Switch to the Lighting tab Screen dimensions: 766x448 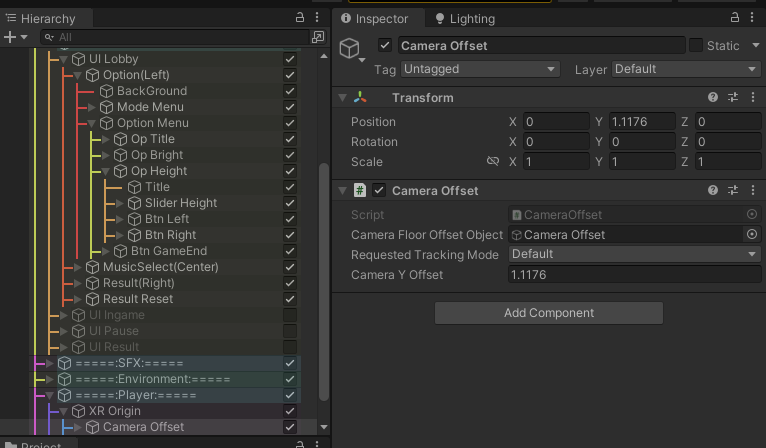(466, 19)
